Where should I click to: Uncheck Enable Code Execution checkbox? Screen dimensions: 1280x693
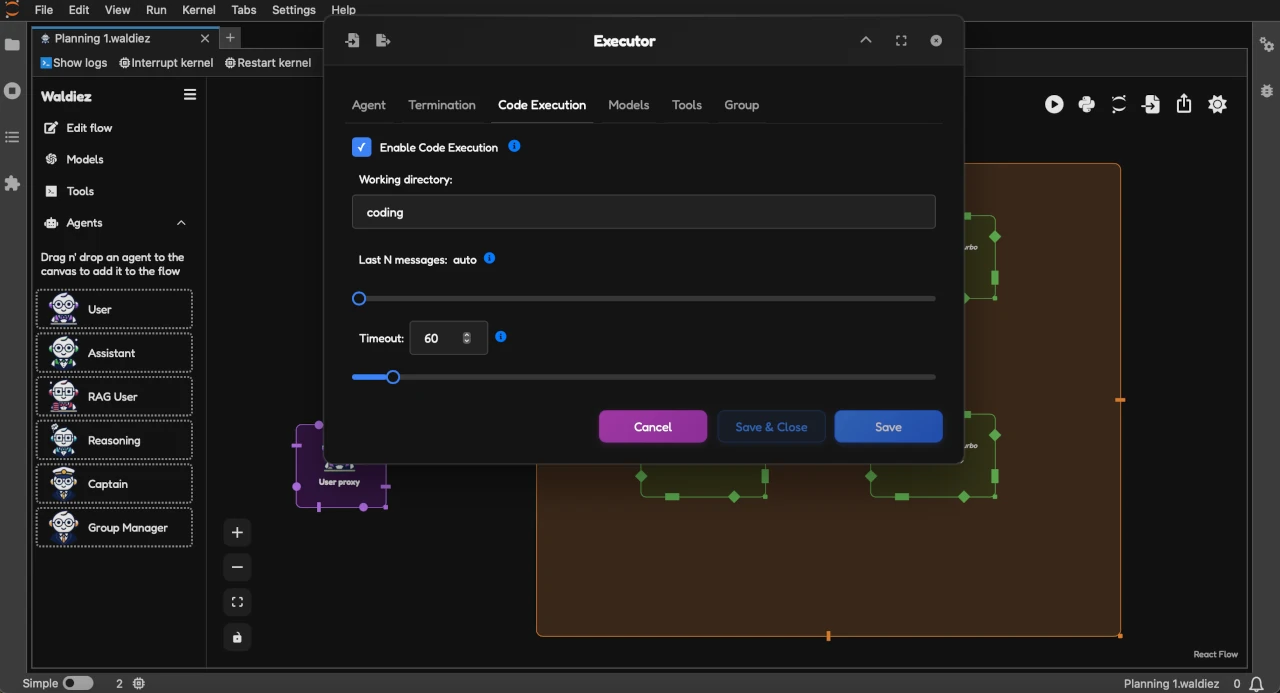click(362, 147)
